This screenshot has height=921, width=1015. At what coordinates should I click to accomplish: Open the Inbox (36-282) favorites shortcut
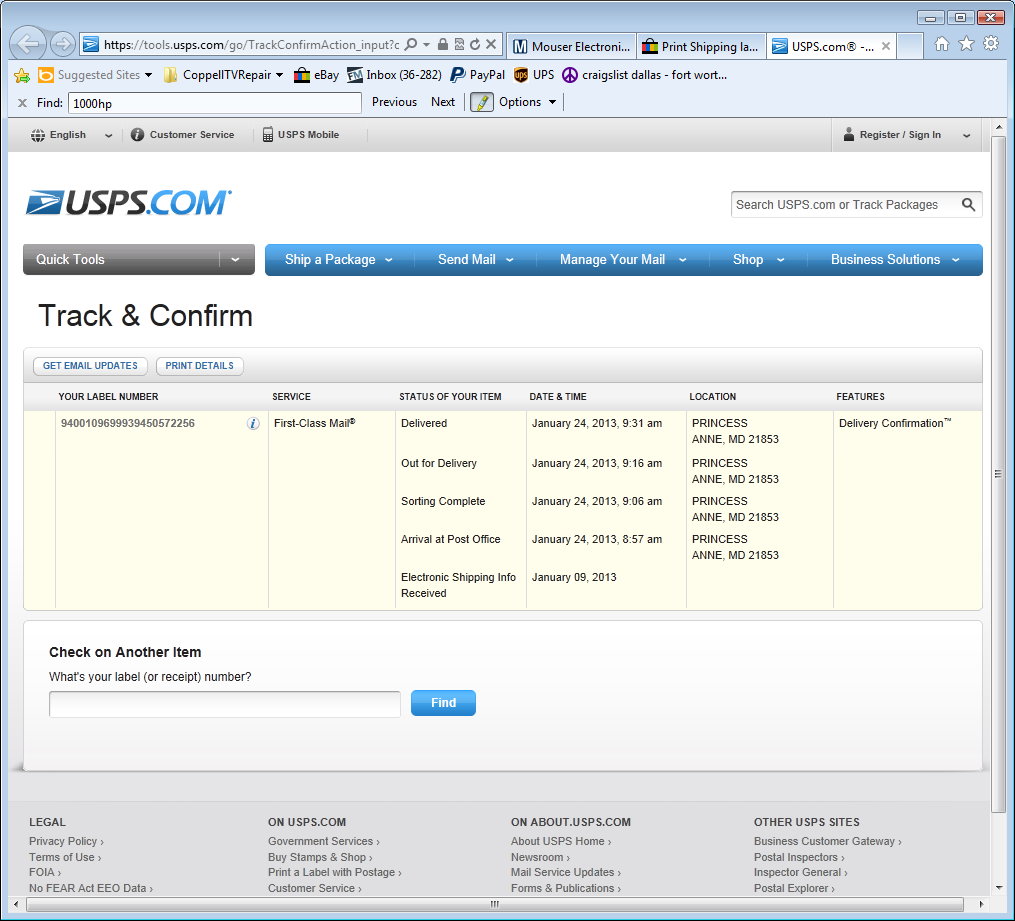point(394,75)
